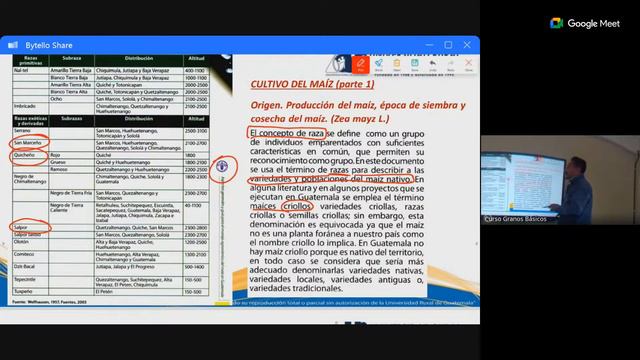Maximize the Bytello Share window
This screenshot has width=640, height=360.
448,45
